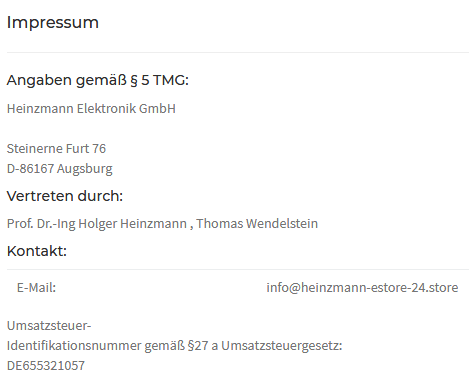Click the postal line D-86167 Augsburg
Image resolution: width=469 pixels, height=379 pixels.
(60, 169)
